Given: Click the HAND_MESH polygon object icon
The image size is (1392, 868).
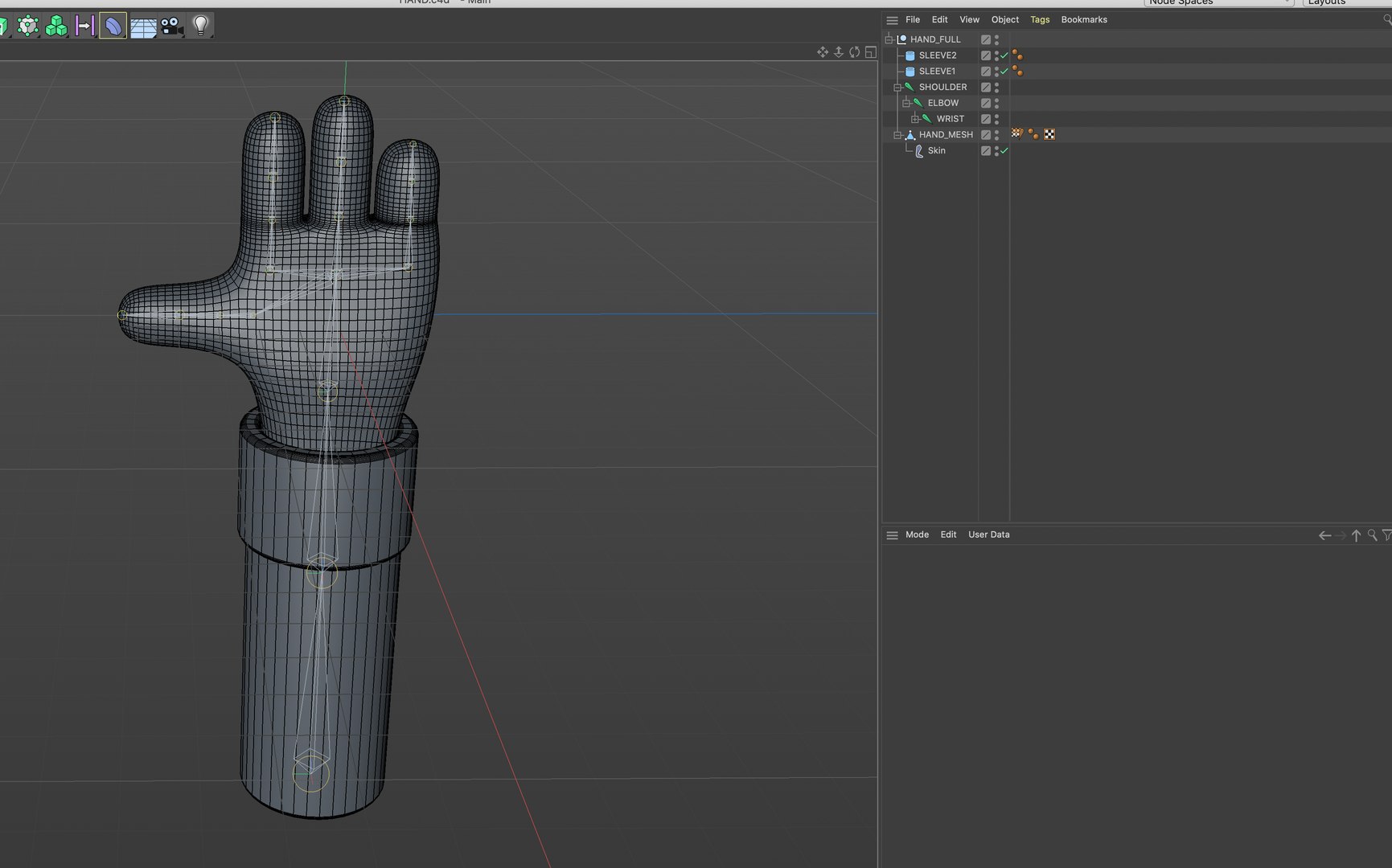Looking at the screenshot, I should click(910, 135).
